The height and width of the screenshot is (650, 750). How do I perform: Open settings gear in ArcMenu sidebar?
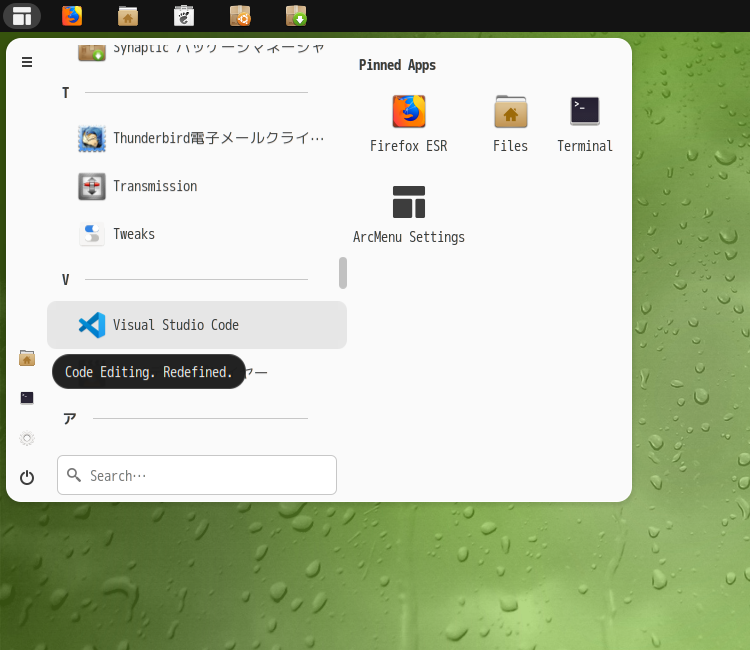pos(27,438)
